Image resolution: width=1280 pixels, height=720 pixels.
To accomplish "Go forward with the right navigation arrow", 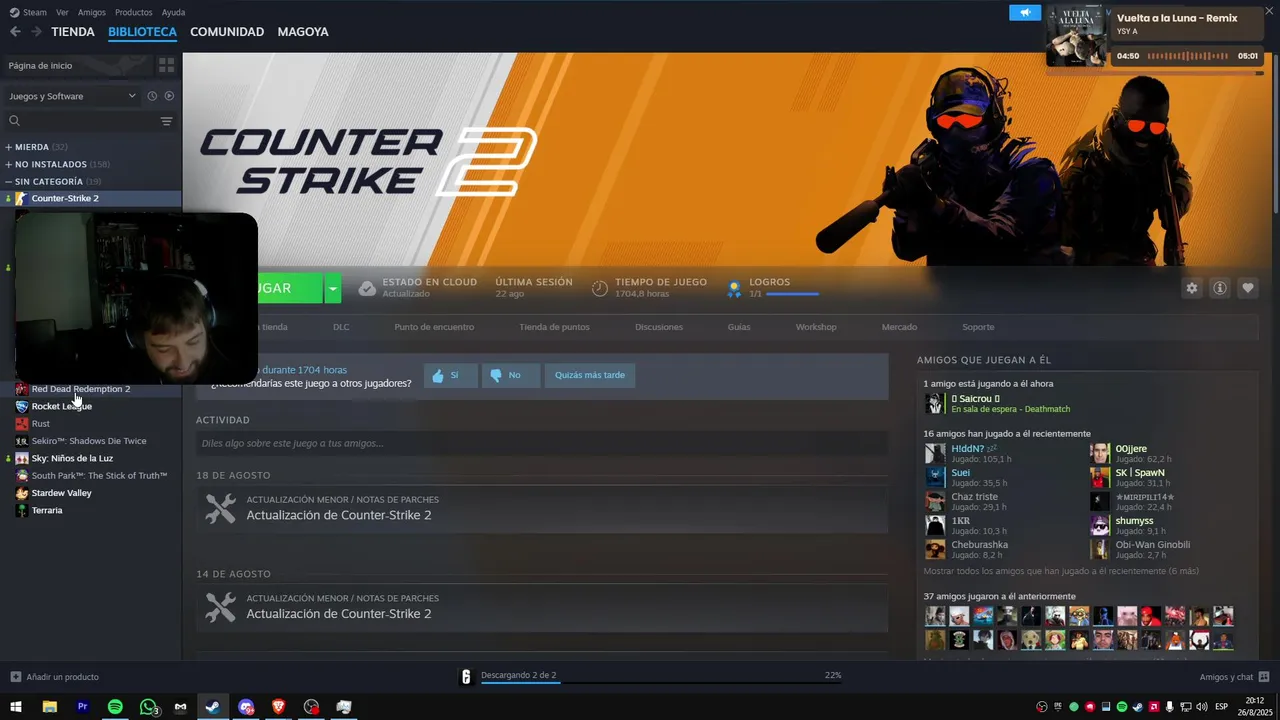I will click(x=36, y=32).
